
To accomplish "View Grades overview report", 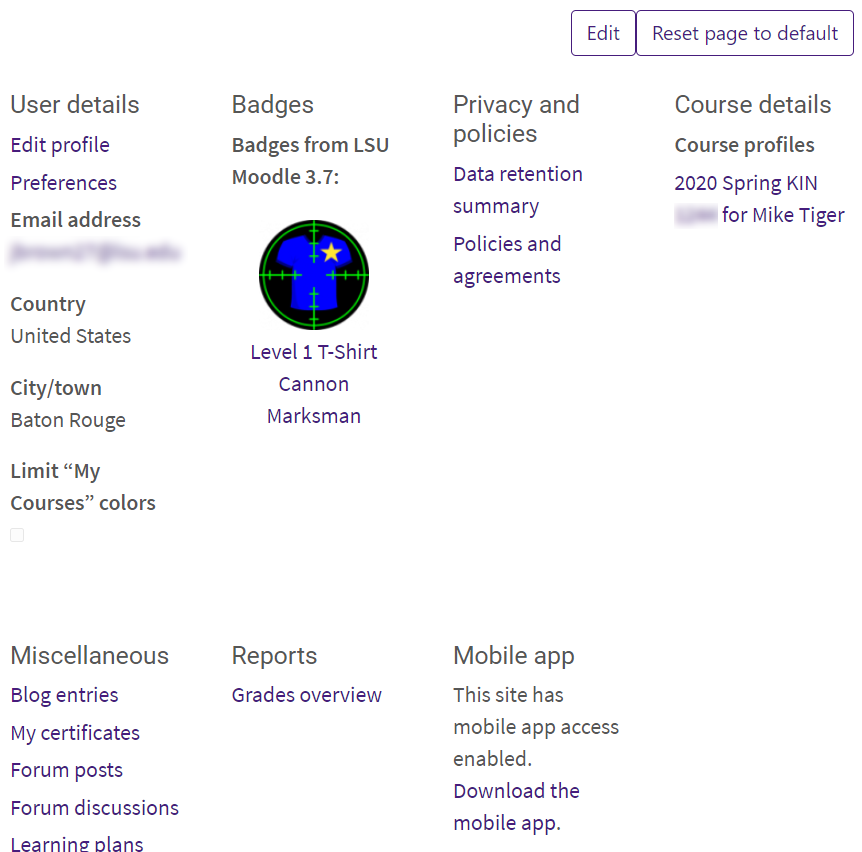I will (307, 695).
